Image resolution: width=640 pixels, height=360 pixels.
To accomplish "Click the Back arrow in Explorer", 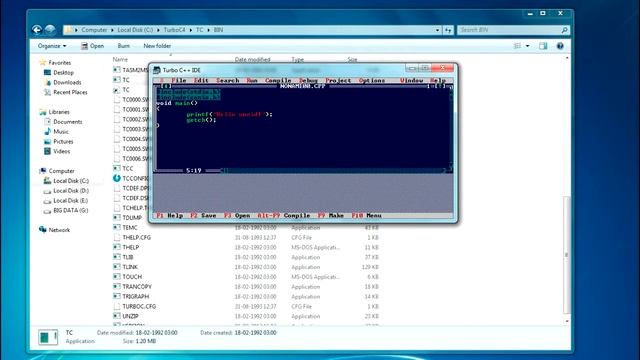I will (x=37, y=29).
